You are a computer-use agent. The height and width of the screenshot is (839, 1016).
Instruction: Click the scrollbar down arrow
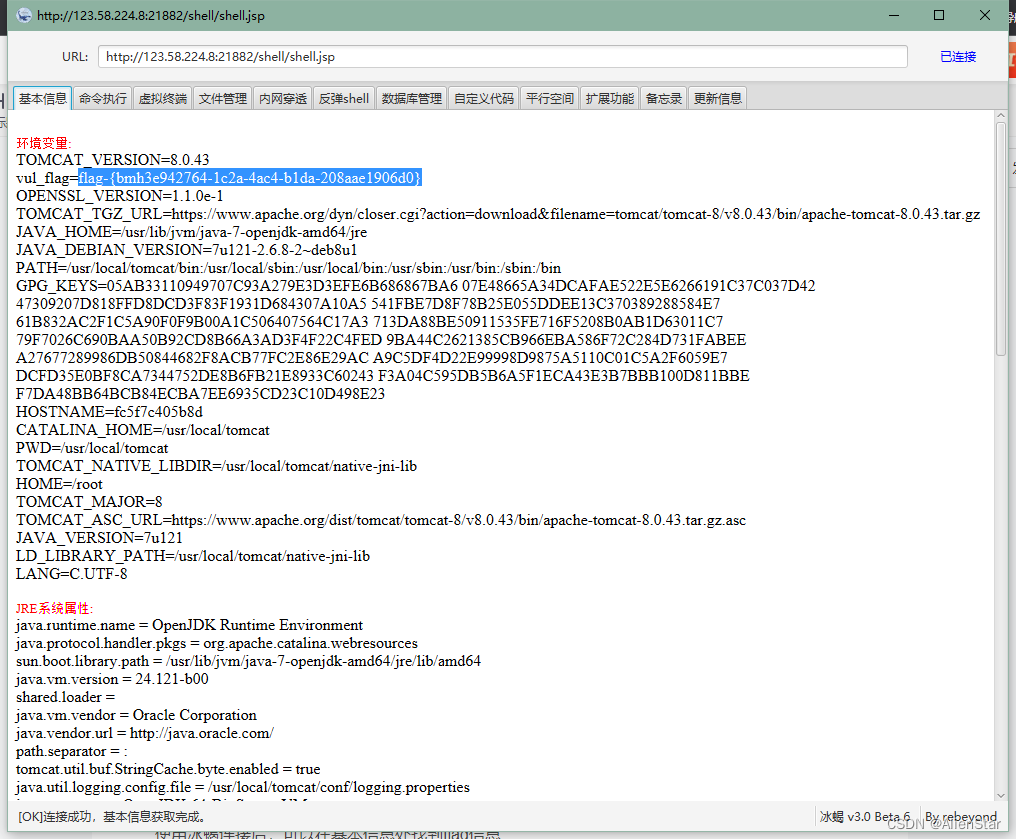click(1001, 795)
